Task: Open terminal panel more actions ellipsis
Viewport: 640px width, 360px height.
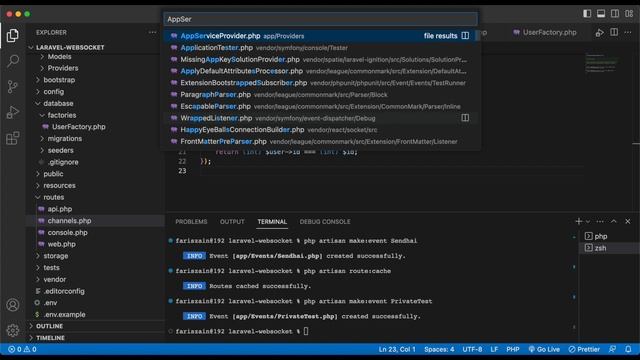Action: click(x=600, y=221)
